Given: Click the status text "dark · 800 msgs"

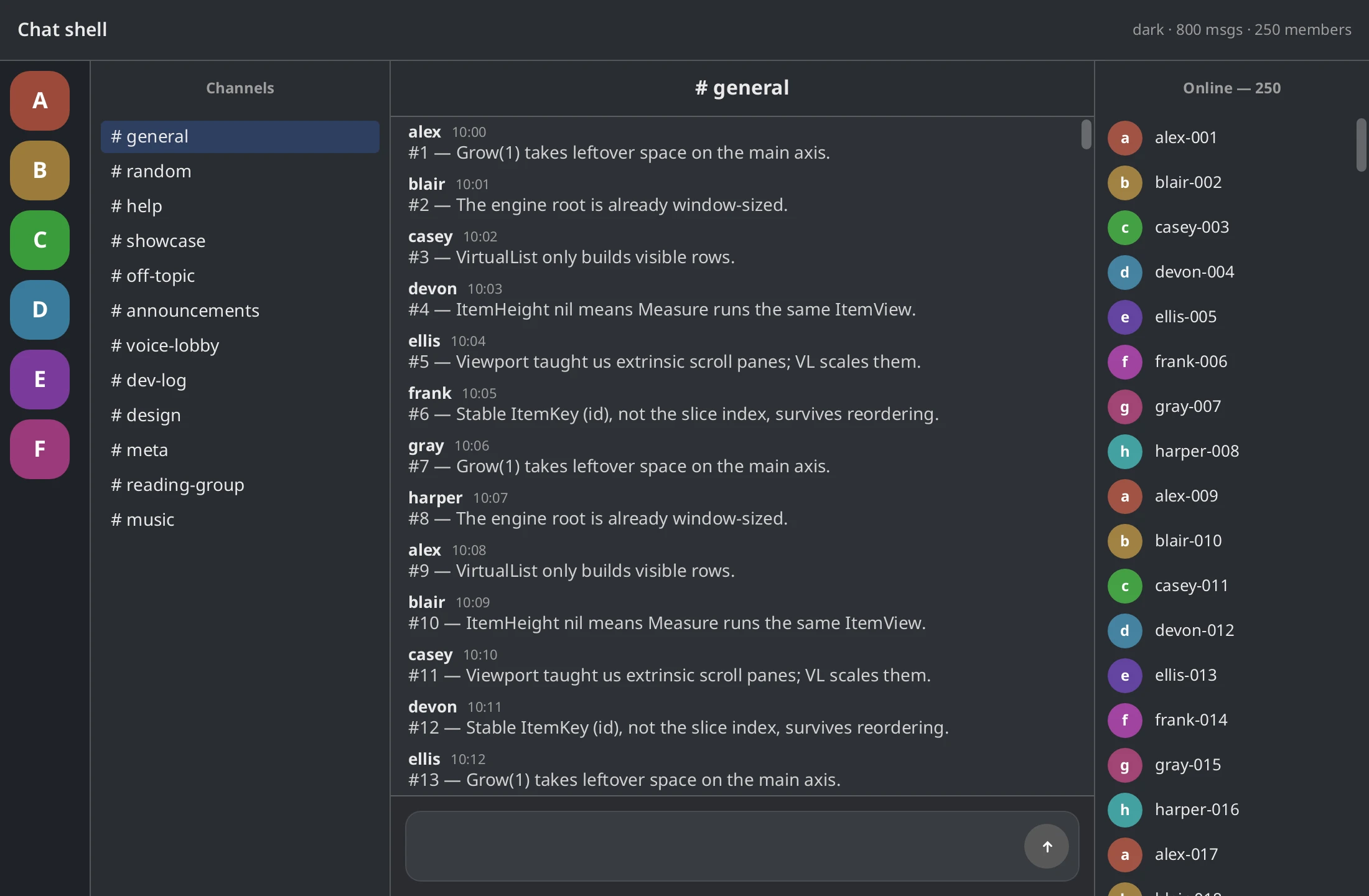Looking at the screenshot, I should [x=1187, y=30].
